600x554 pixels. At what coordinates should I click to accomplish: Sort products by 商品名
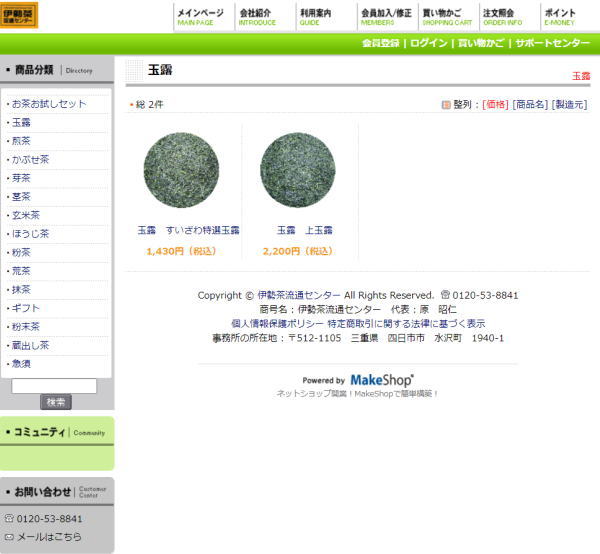(529, 104)
